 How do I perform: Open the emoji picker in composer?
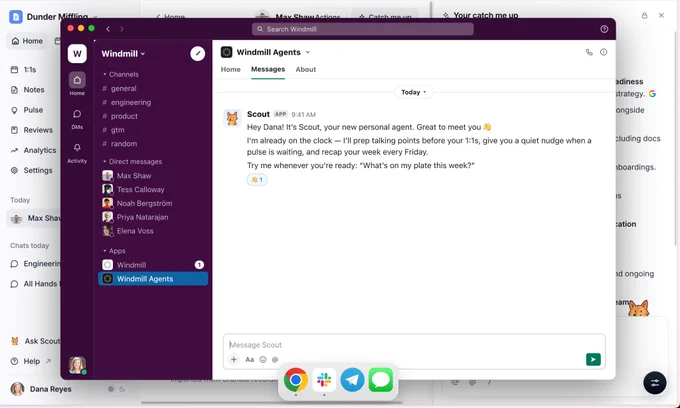[263, 359]
